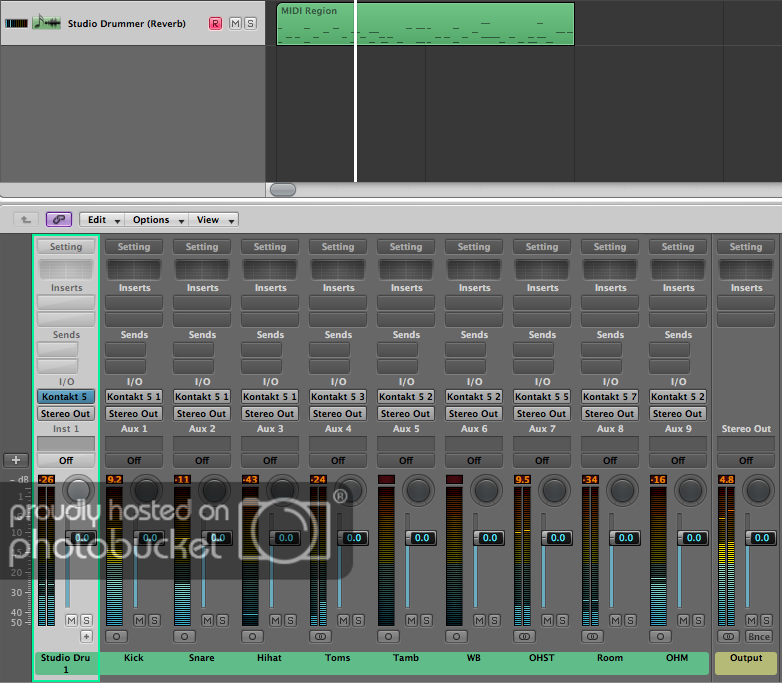782x683 pixels.
Task: Open Stereo Out output menu on OHM channel
Action: point(677,414)
